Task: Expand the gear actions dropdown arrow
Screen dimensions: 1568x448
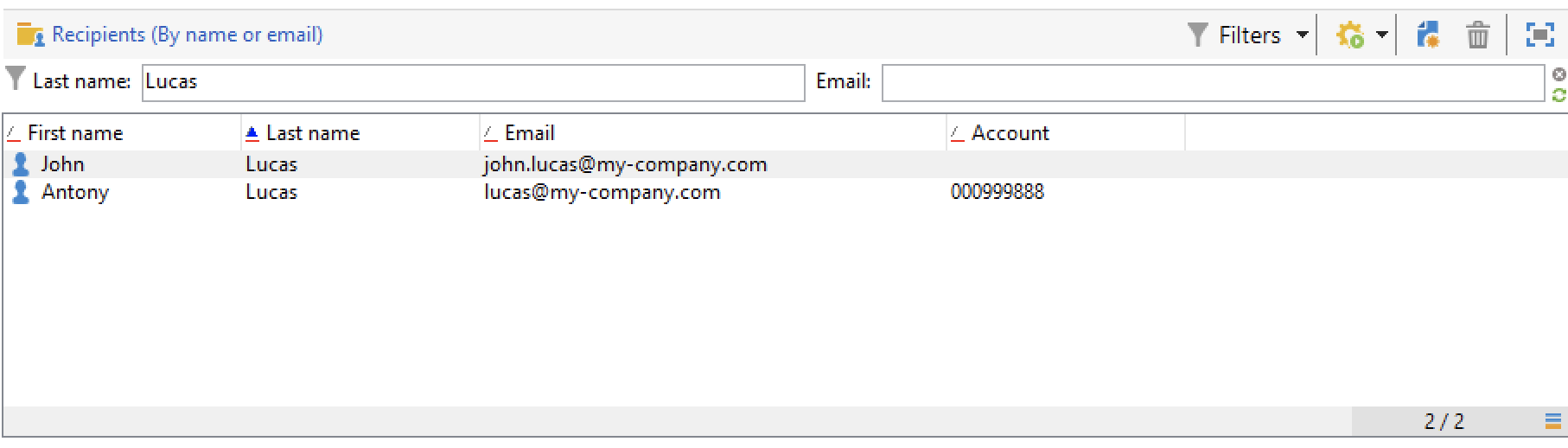Action: 1381,35
